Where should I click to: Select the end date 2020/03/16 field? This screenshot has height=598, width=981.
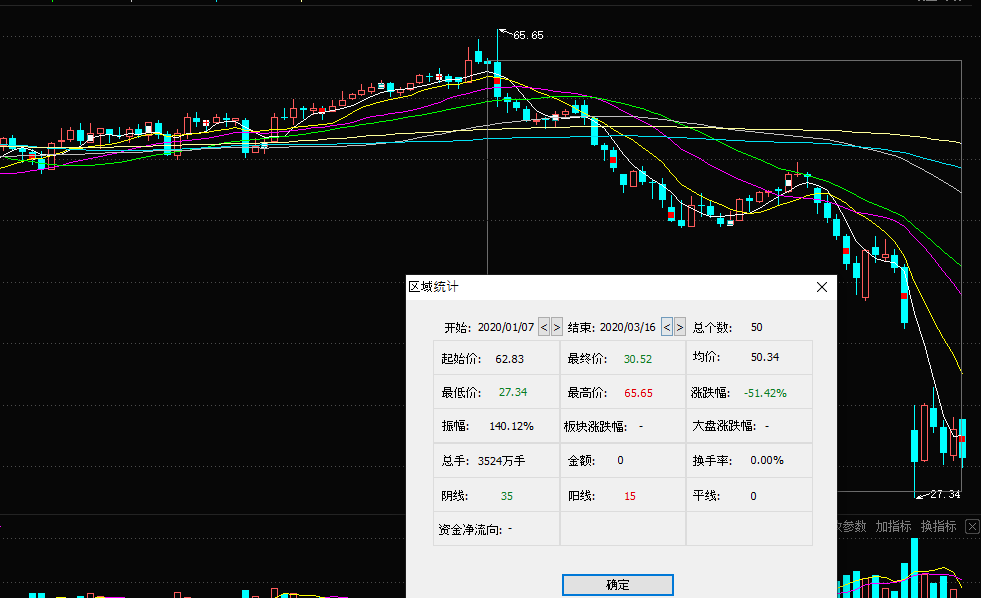[627, 327]
